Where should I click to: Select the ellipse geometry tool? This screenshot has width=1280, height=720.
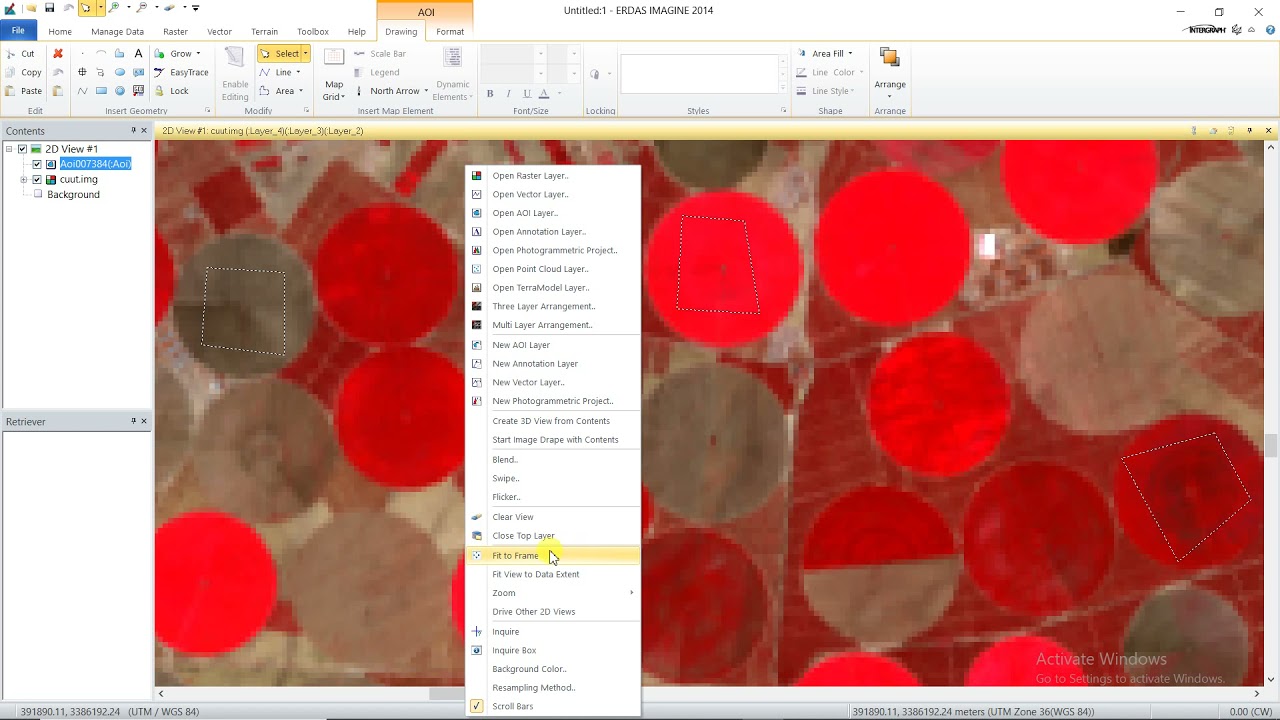pos(120,72)
